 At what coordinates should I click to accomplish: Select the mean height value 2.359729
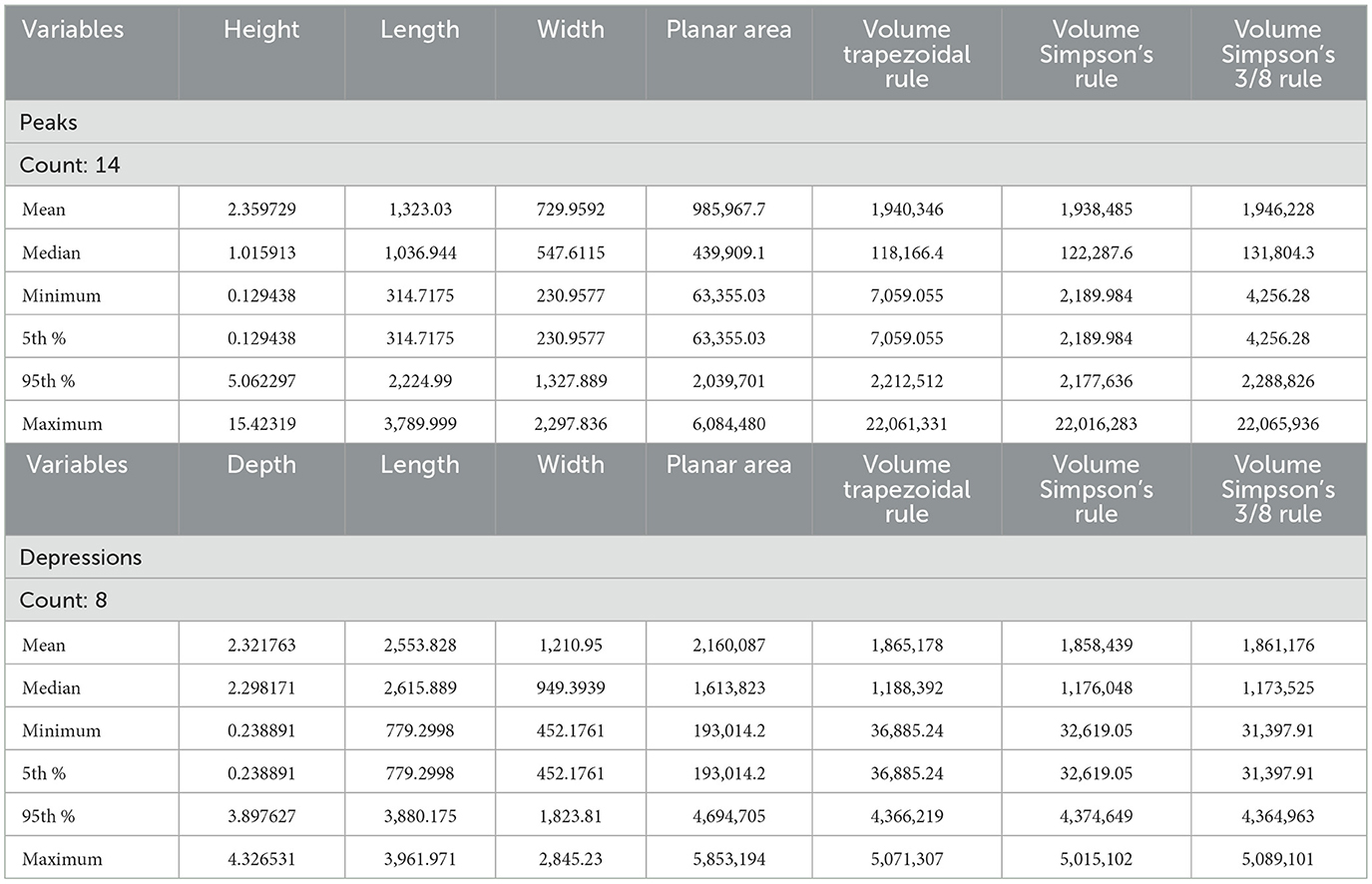261,210
